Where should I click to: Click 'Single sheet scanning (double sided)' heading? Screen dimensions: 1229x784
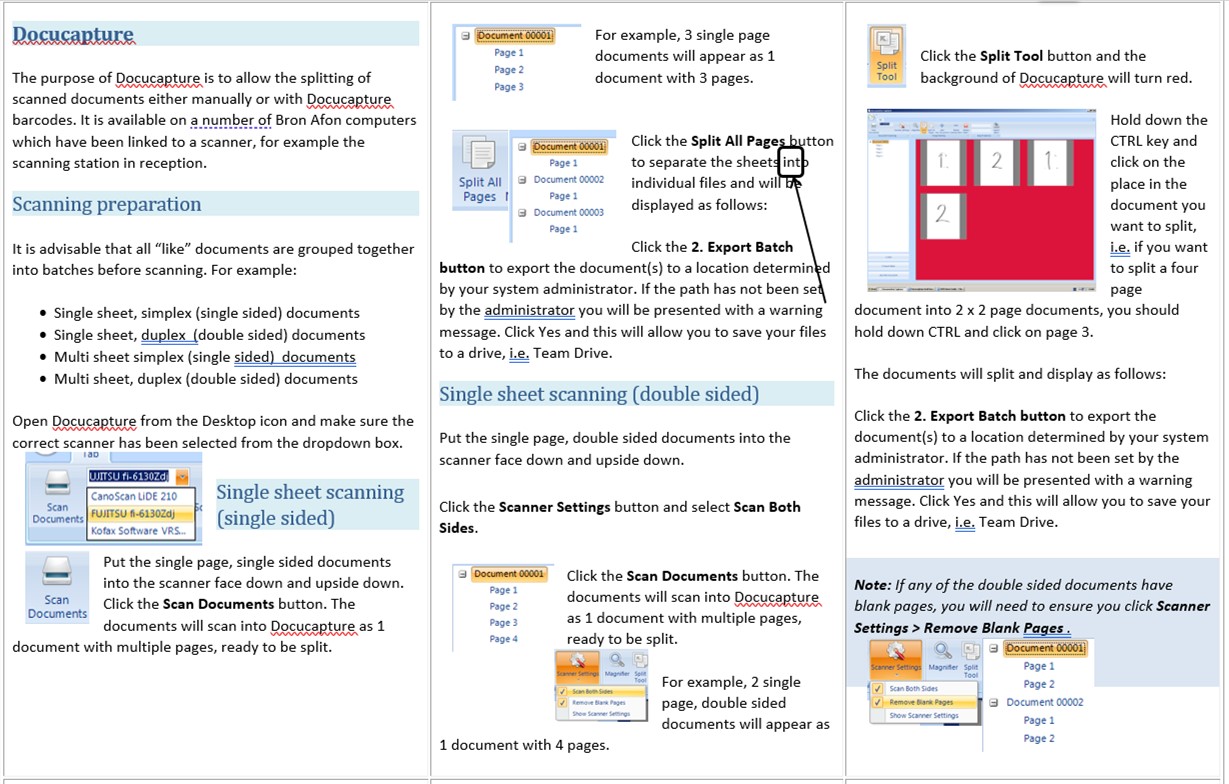tap(599, 394)
